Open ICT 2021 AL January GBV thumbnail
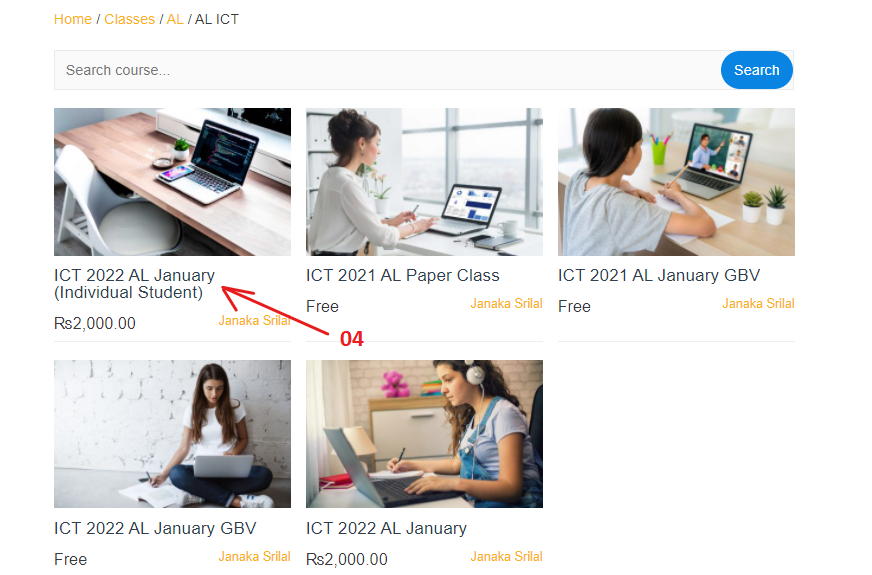 click(676, 182)
